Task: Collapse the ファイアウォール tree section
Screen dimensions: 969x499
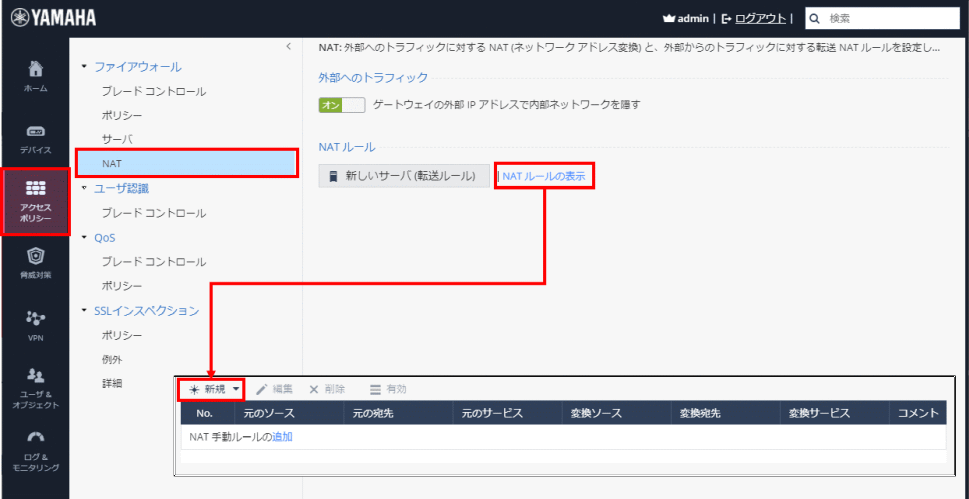Action: coord(85,67)
